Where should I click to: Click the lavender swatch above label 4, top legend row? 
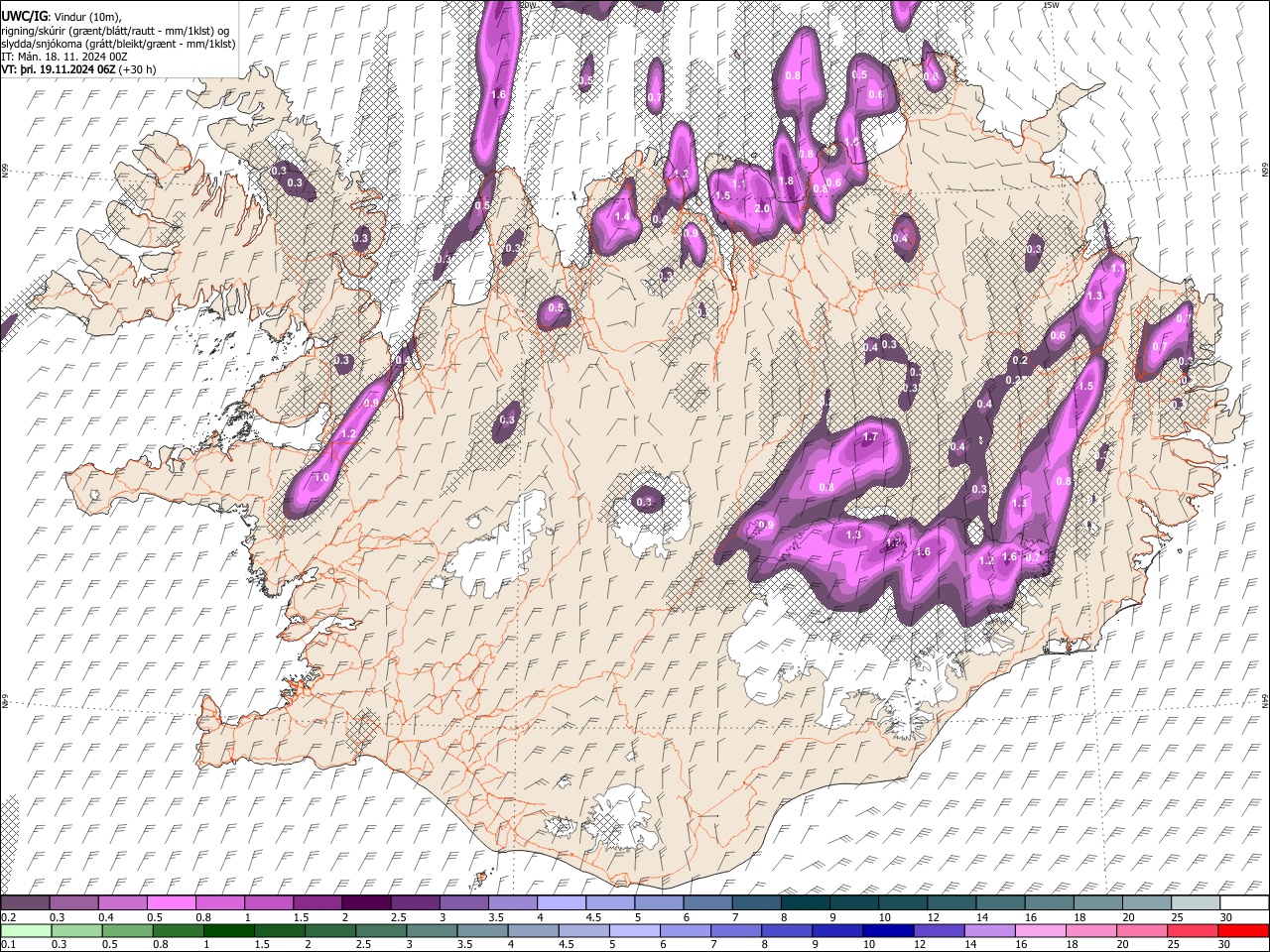pyautogui.click(x=561, y=903)
